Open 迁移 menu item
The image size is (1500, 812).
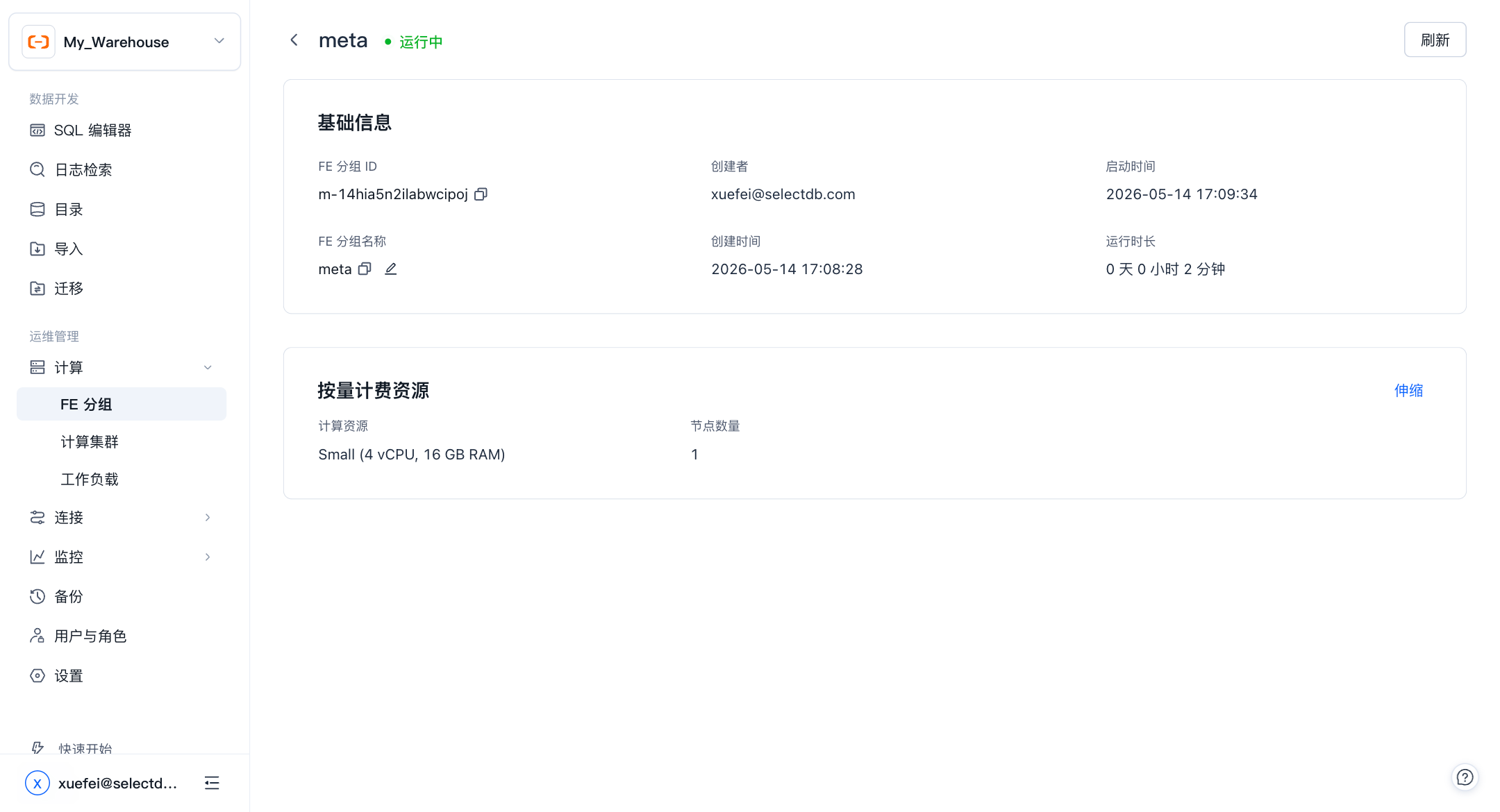122,289
